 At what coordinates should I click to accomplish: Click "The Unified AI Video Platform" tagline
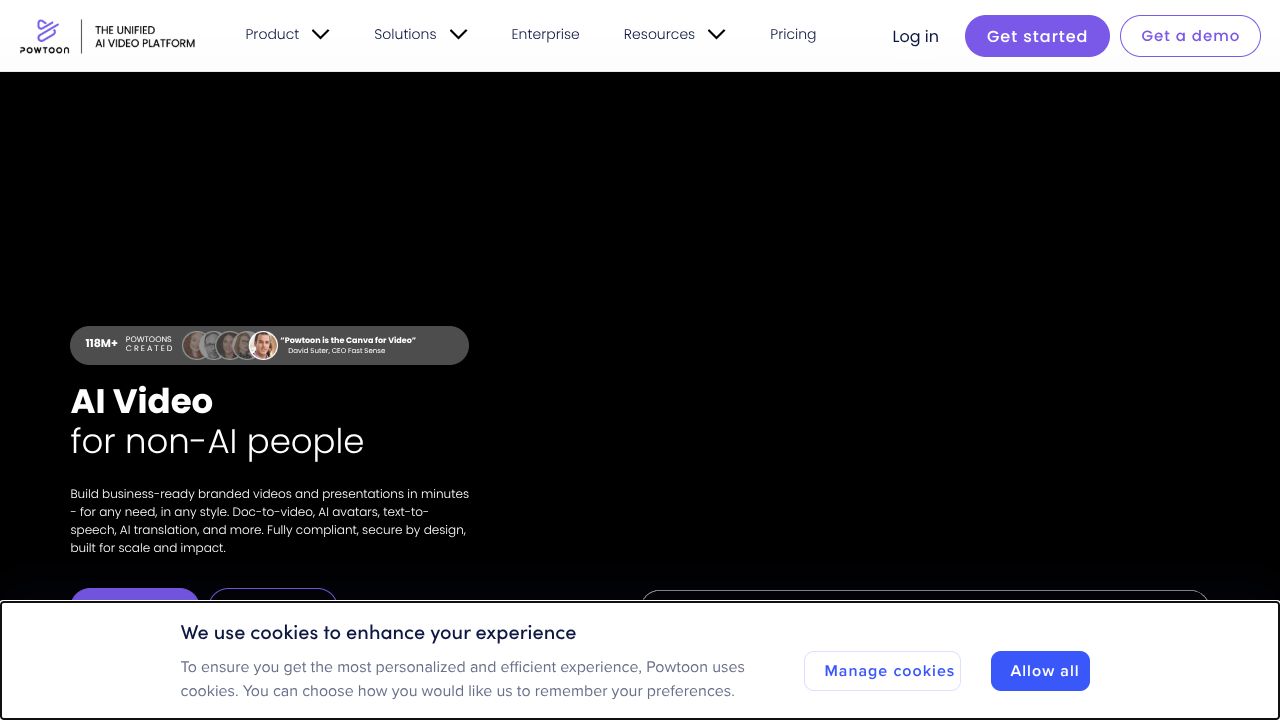145,37
